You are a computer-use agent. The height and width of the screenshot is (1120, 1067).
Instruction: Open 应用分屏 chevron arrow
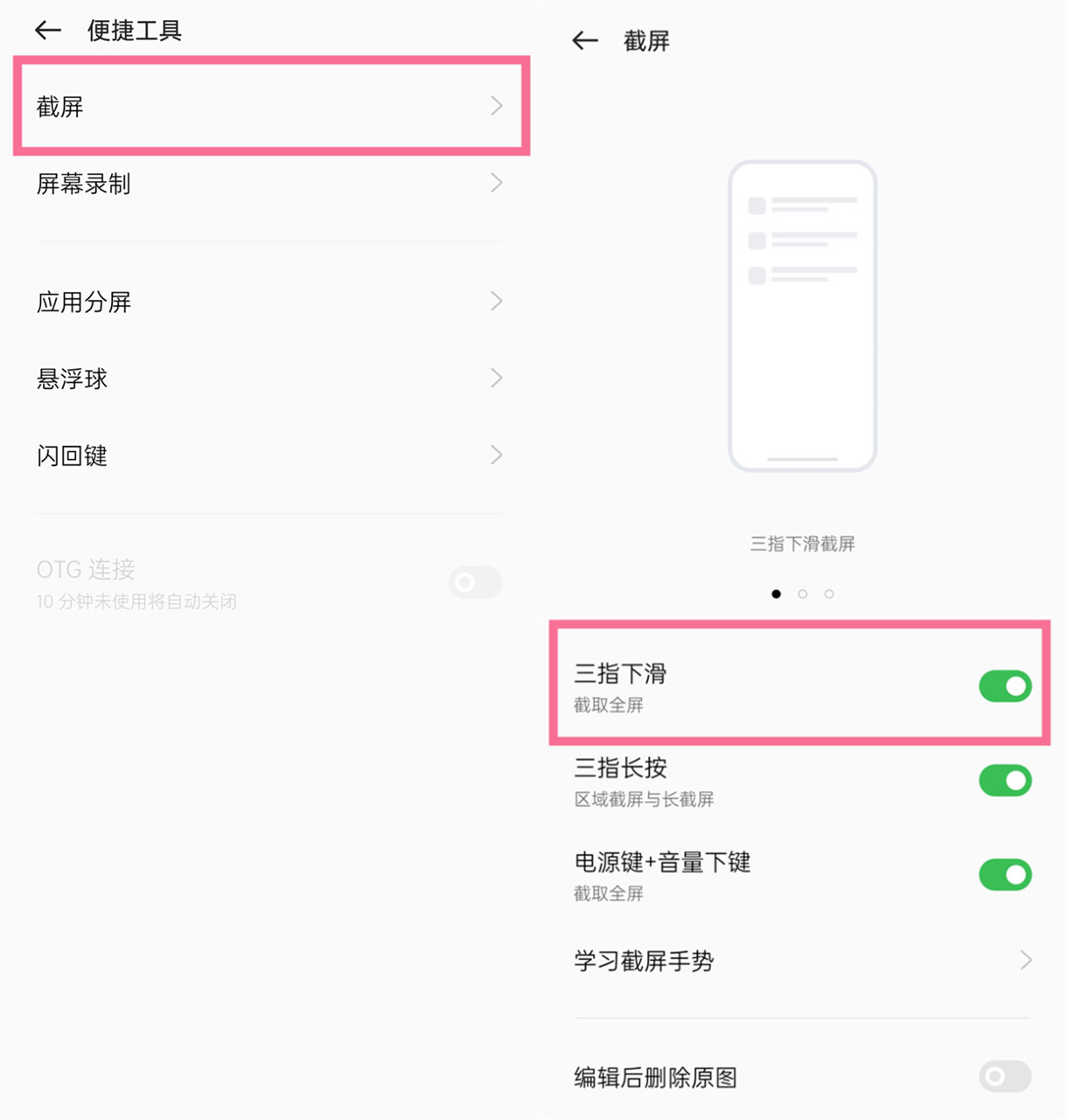click(497, 302)
